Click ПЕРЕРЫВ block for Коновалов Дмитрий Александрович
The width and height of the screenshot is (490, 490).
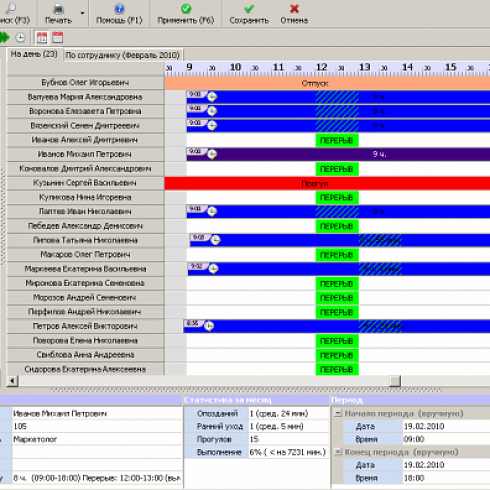click(337, 169)
